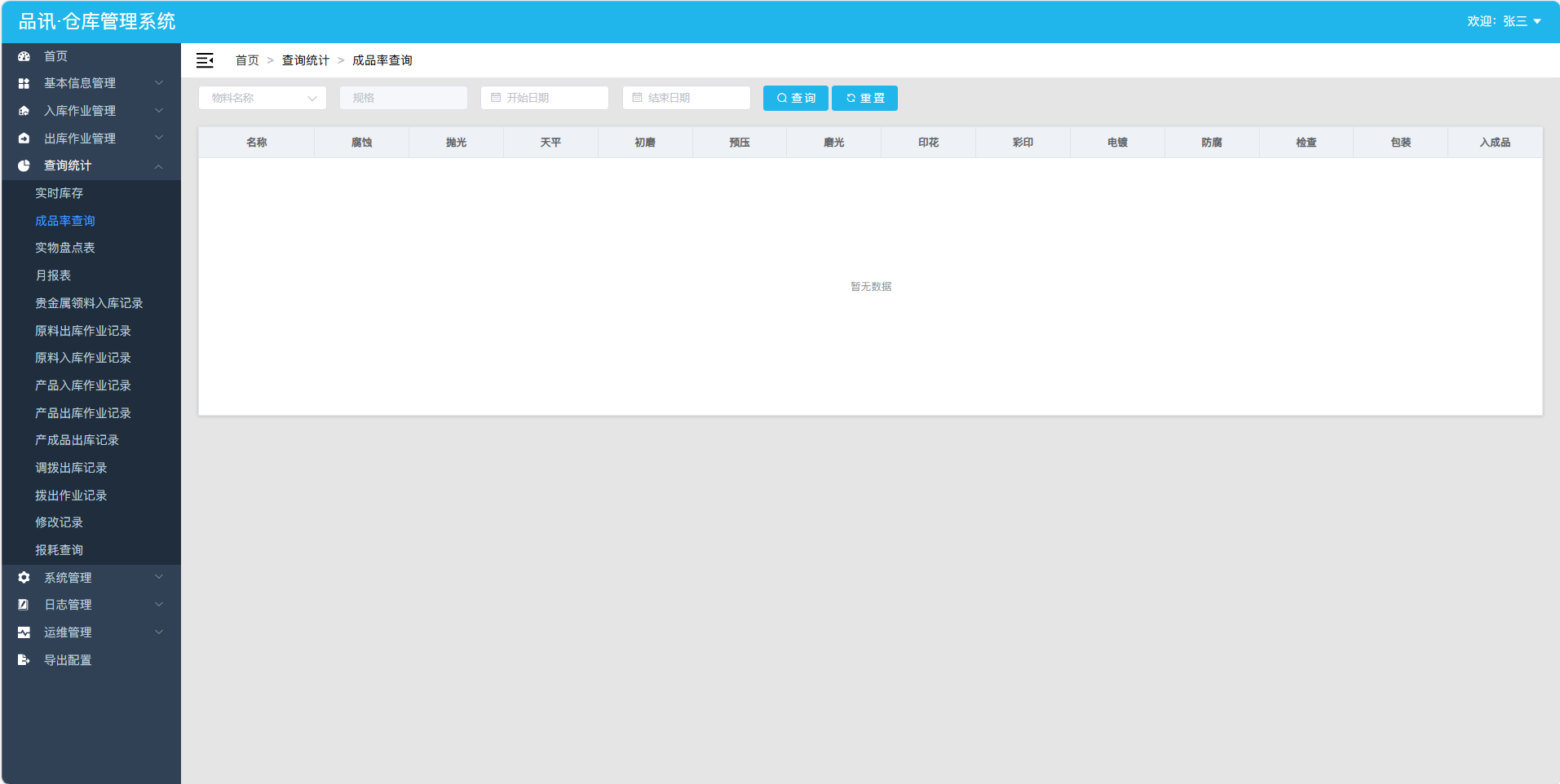Focus the 规格 input field
The width and height of the screenshot is (1560, 784).
click(404, 98)
